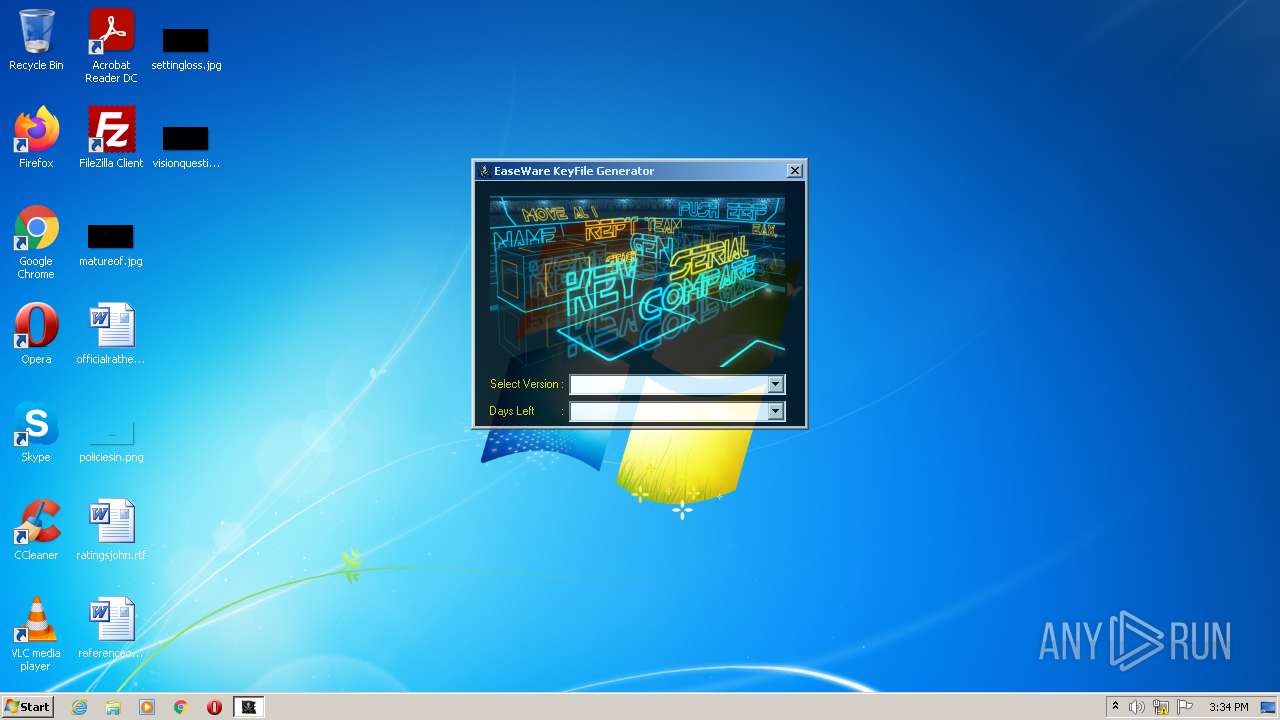Viewport: 1280px width, 720px height.
Task: Open the Days Left dropdown arrow
Action: coord(776,411)
